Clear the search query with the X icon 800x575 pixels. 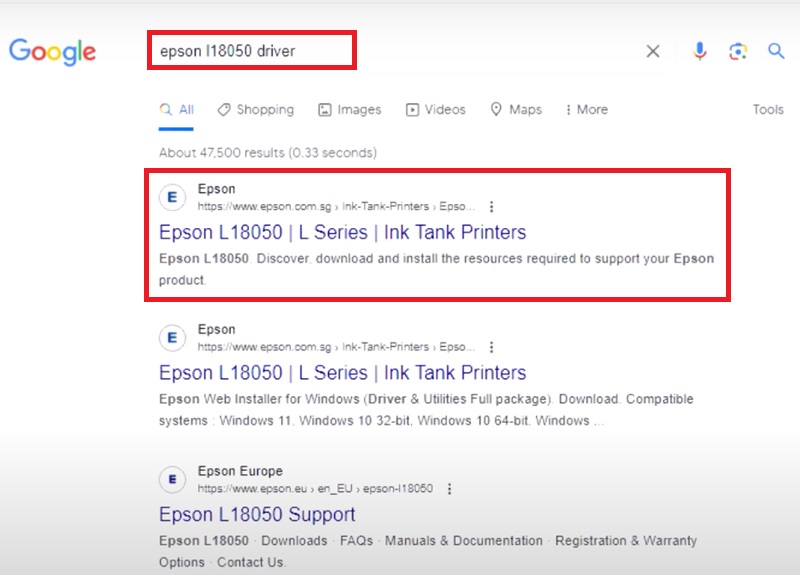click(653, 51)
